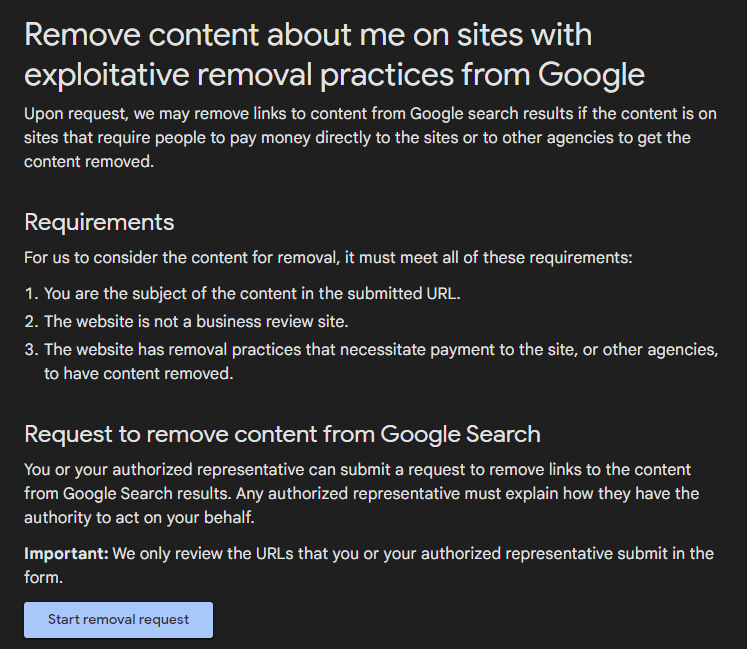Click the Start removal request button

pyautogui.click(x=118, y=619)
